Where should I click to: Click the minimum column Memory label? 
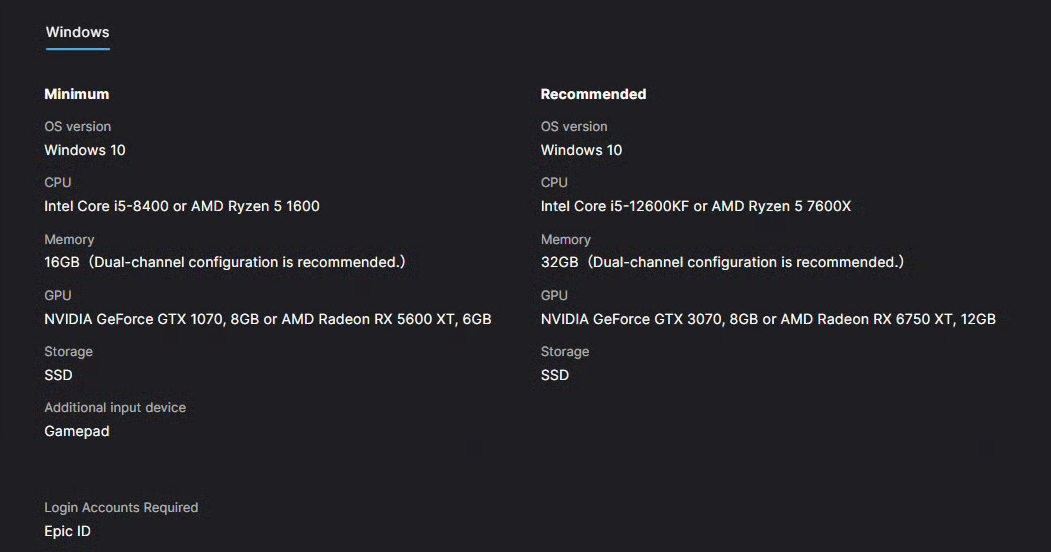coord(69,239)
